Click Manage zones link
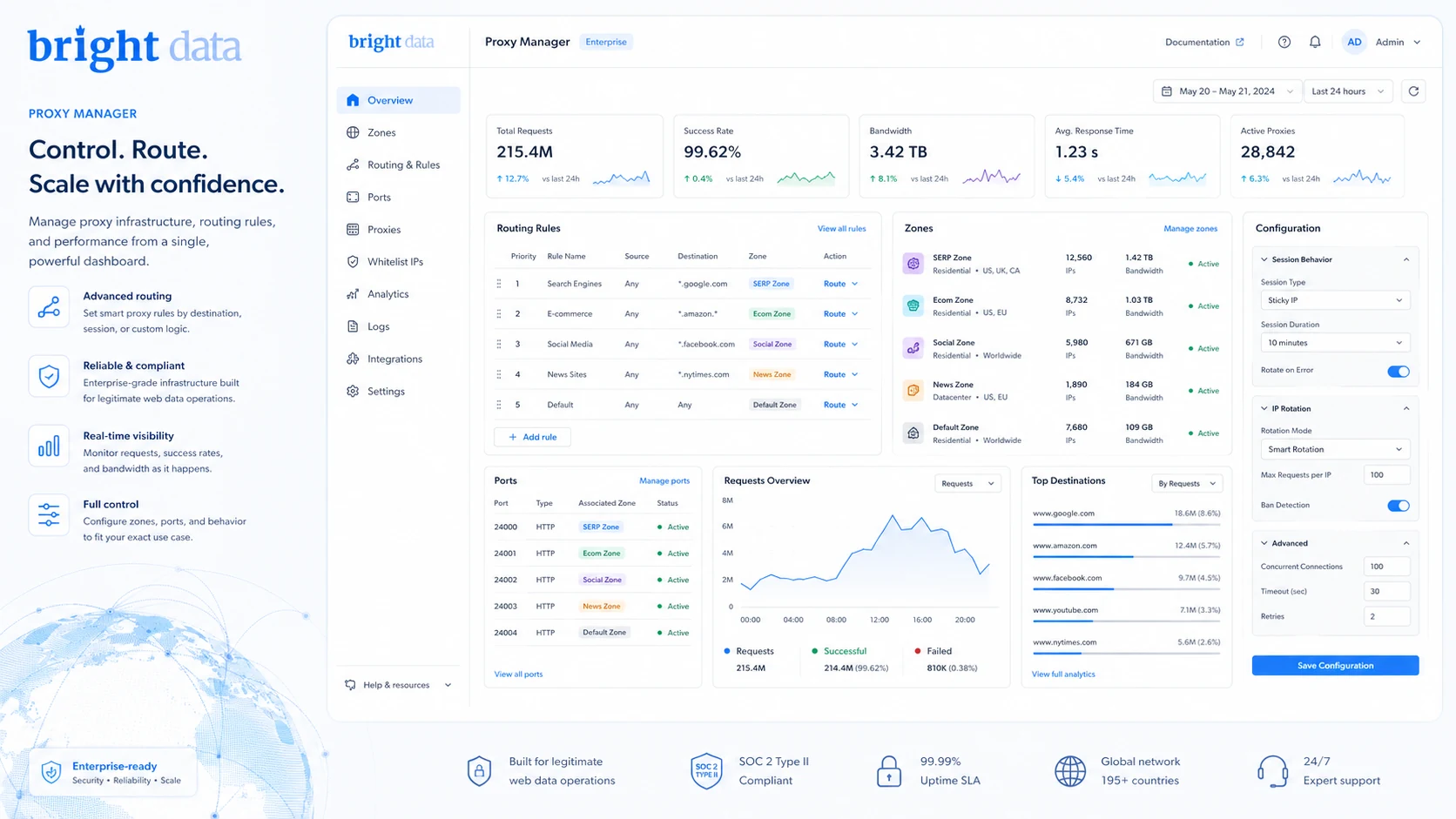Screen dimensions: 1456x819 [1190, 229]
